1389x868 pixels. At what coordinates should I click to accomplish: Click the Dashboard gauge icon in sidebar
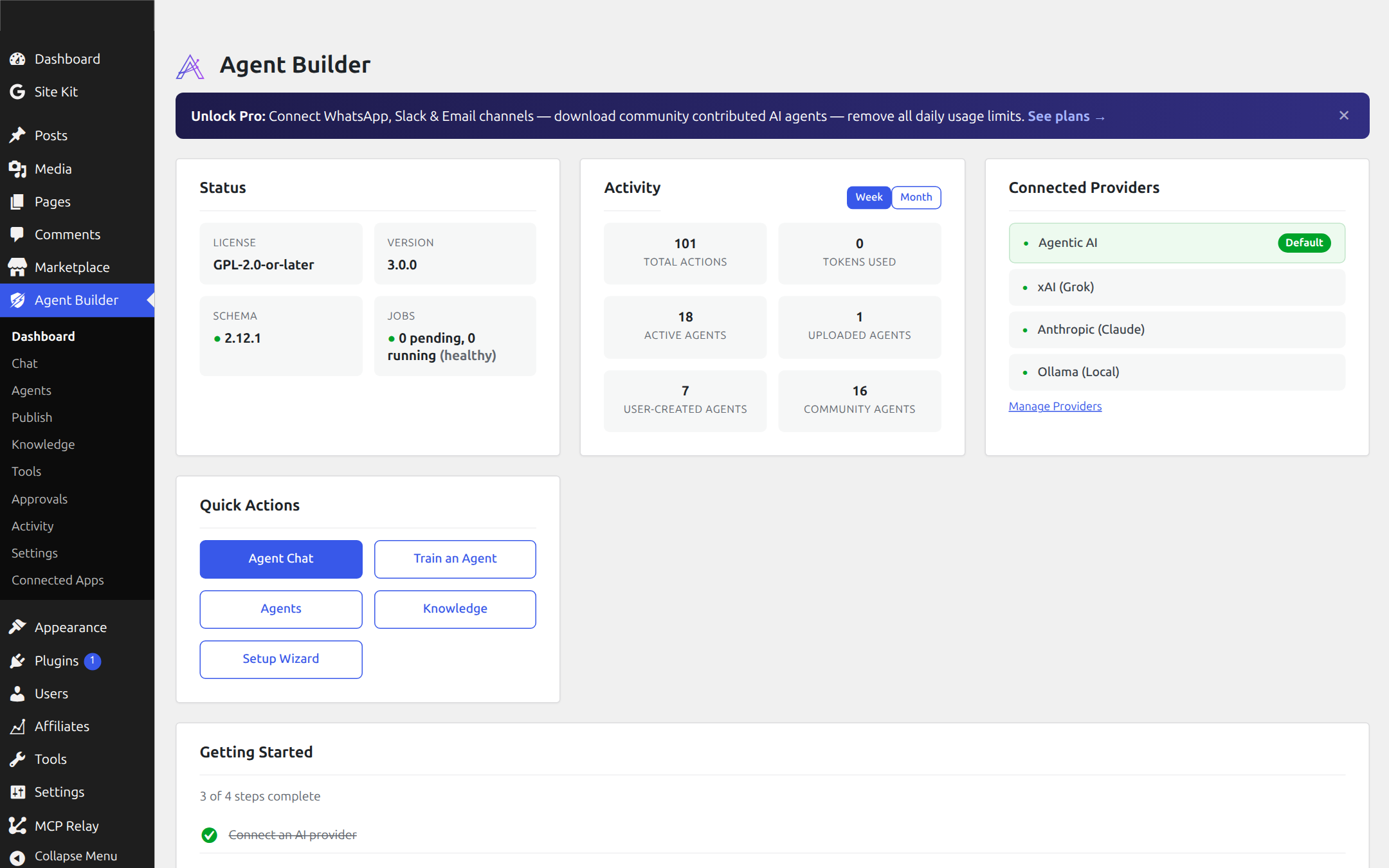(17, 59)
